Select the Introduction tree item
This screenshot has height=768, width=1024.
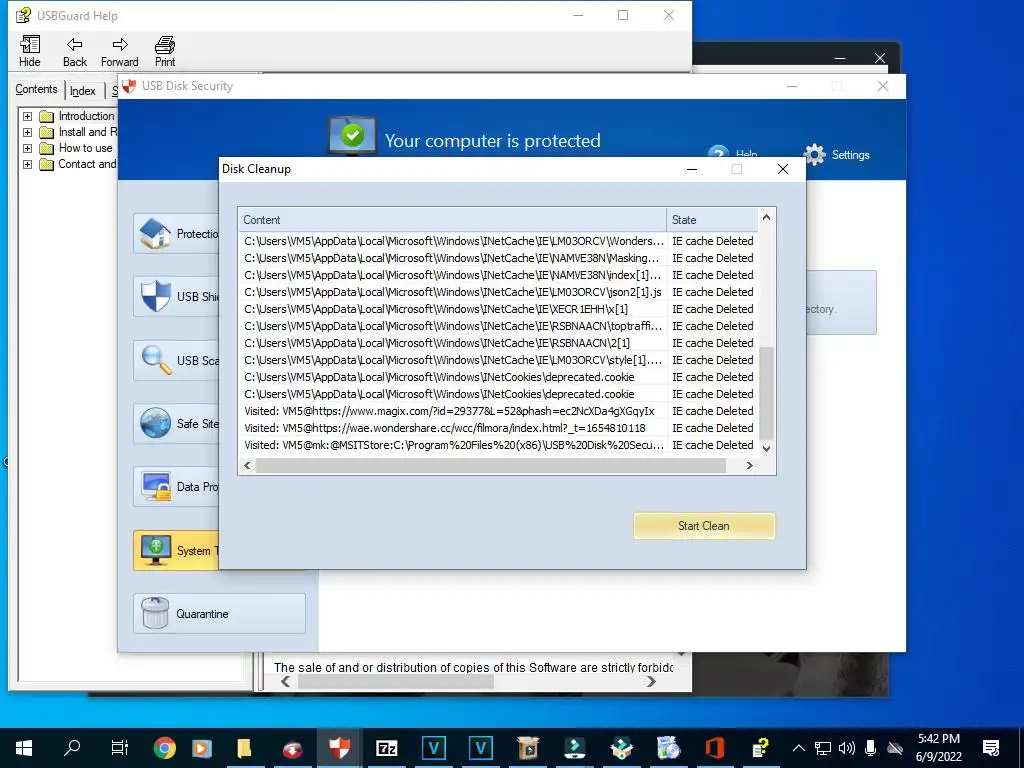(86, 116)
